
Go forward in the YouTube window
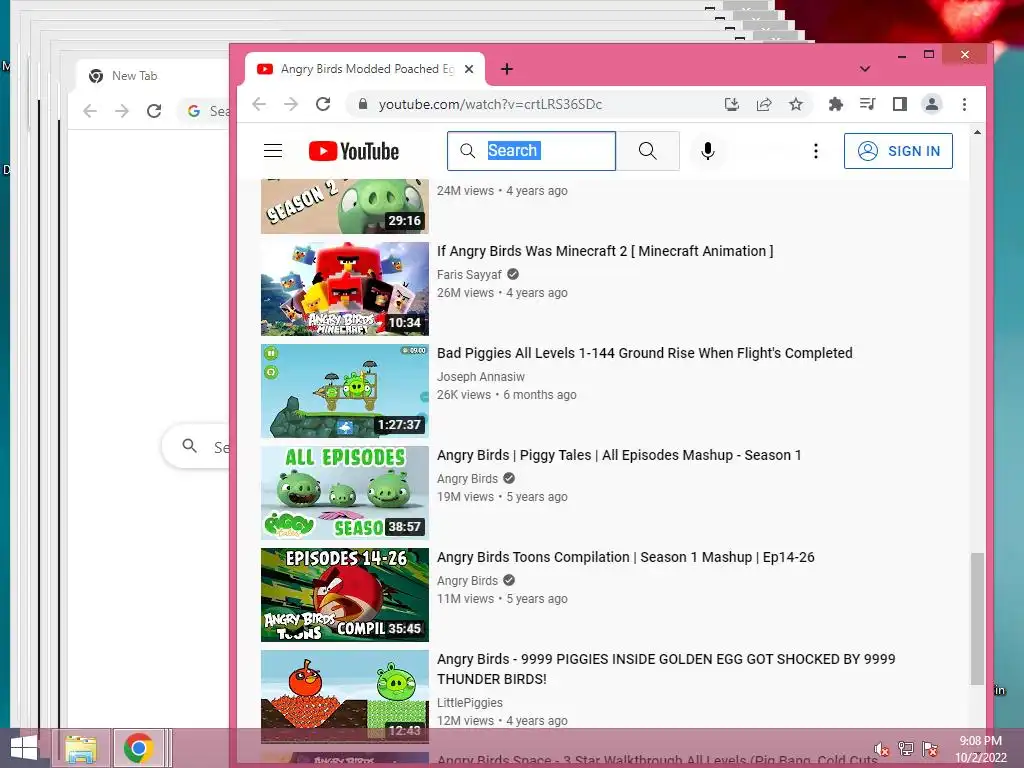coord(291,104)
